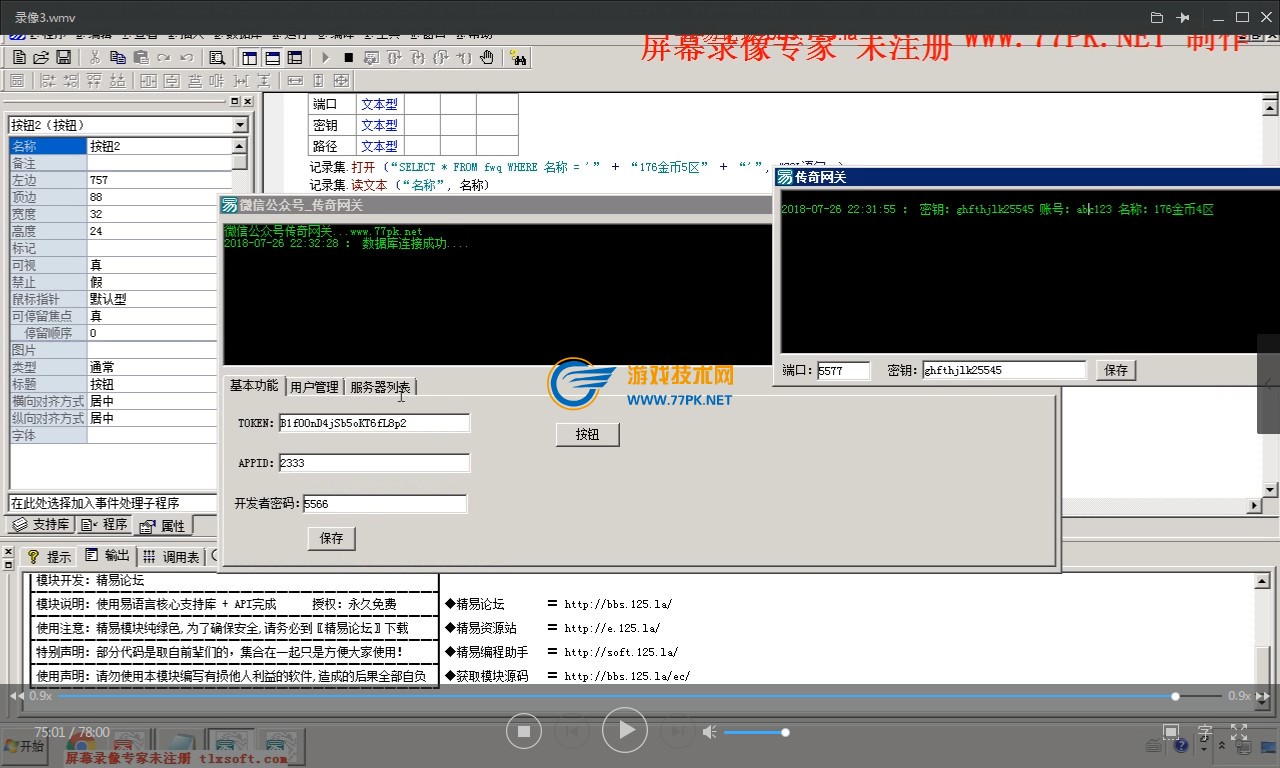1280x768 pixels.
Task: Click the New file toolbar icon
Action: pyautogui.click(x=18, y=58)
